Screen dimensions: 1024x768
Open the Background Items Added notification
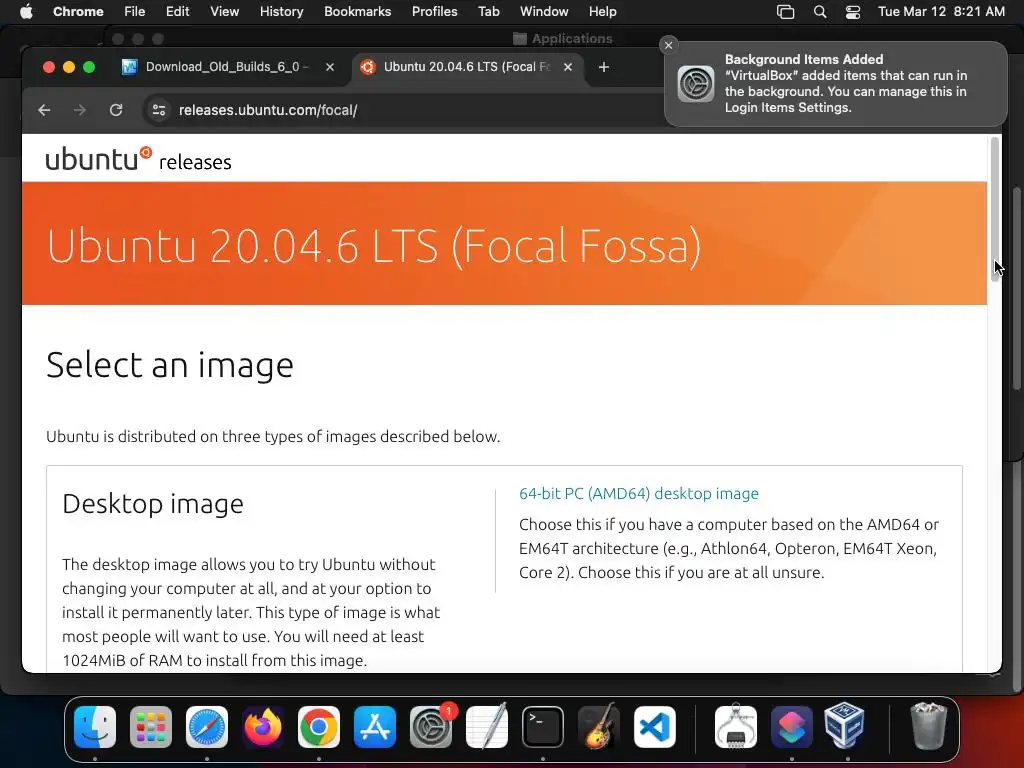click(836, 84)
